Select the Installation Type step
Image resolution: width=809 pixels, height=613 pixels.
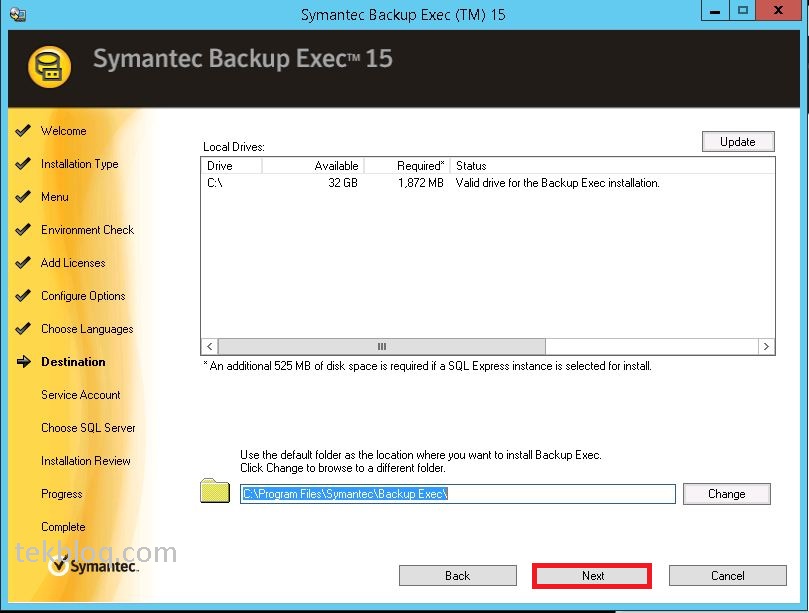[x=79, y=164]
